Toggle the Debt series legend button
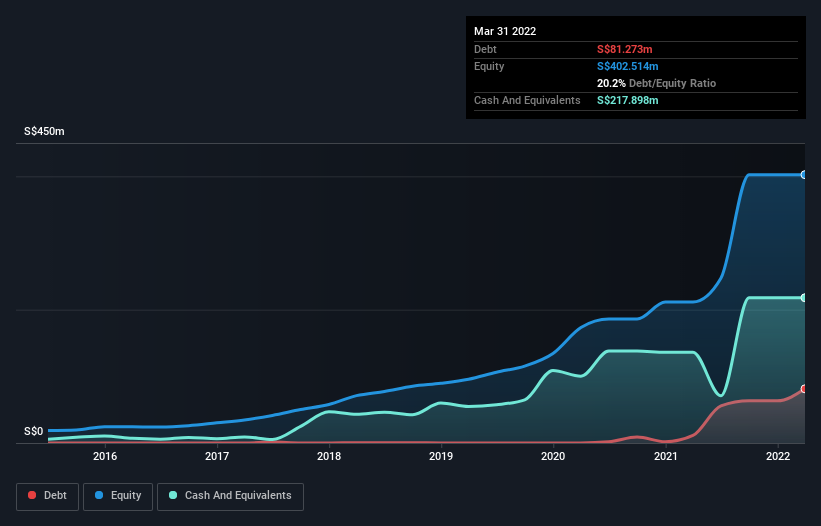This screenshot has width=821, height=526. click(48, 496)
